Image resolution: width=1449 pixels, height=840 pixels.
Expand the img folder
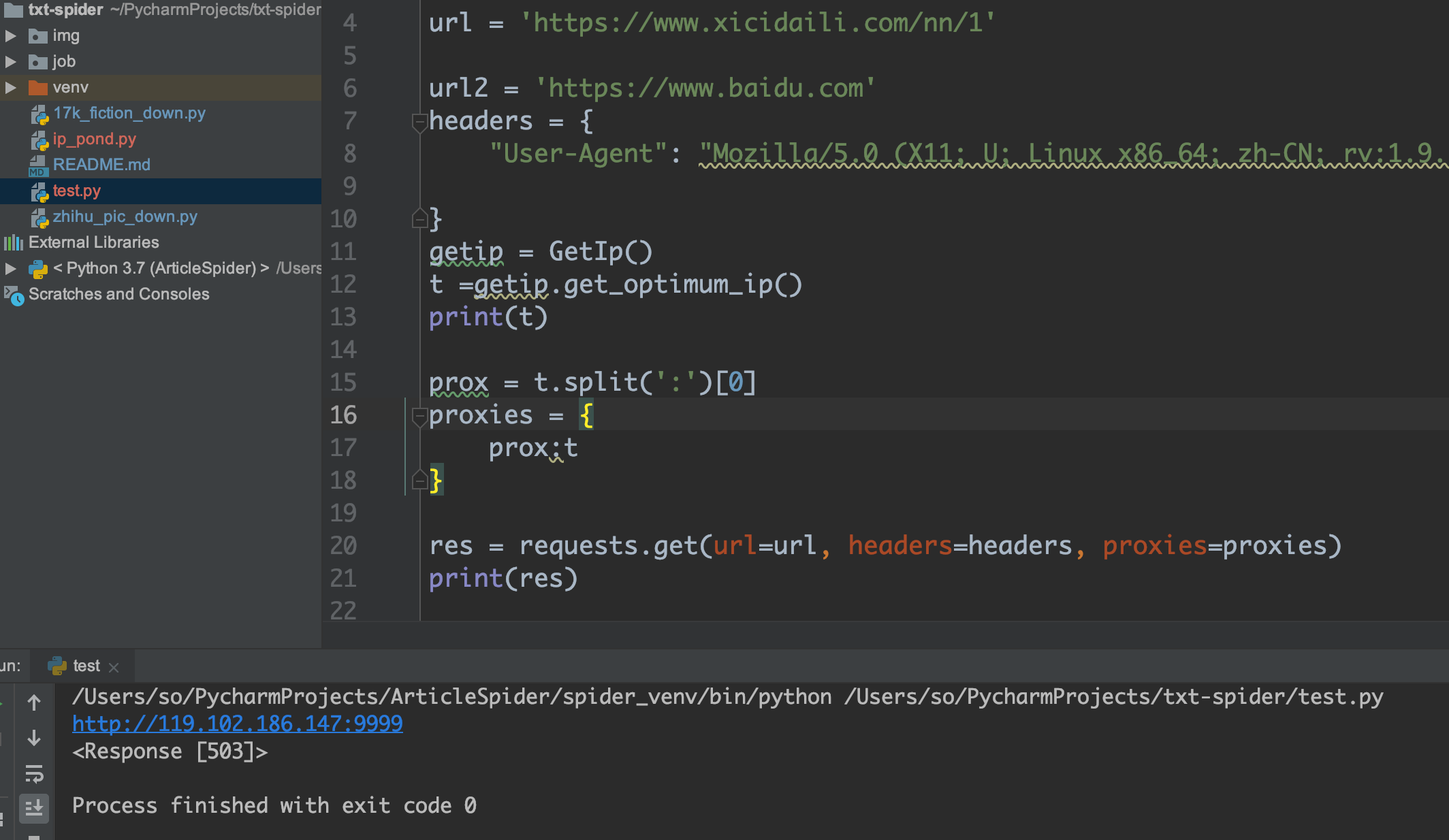pyautogui.click(x=11, y=35)
